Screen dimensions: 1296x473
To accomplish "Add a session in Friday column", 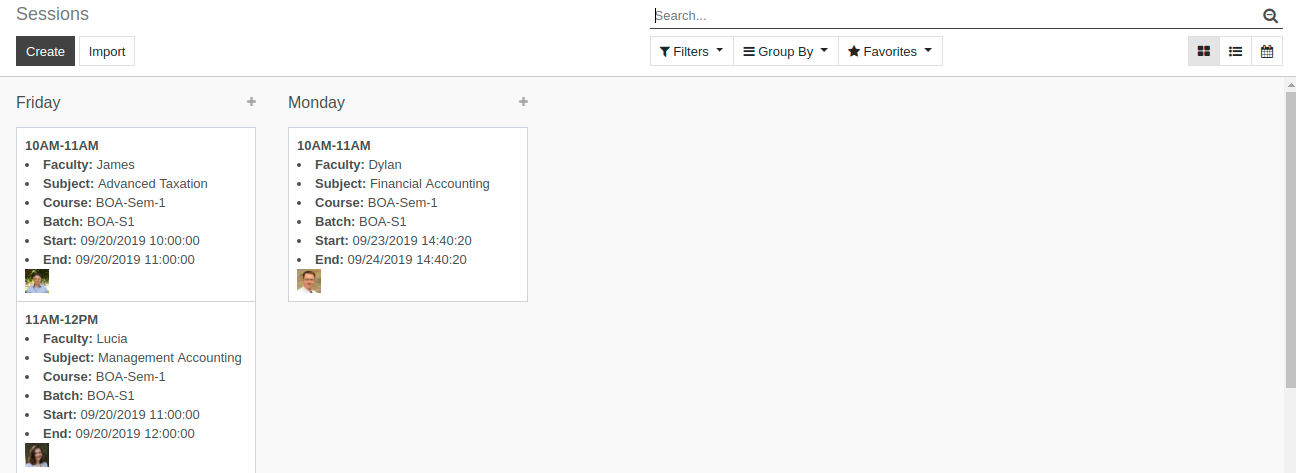I will [251, 102].
